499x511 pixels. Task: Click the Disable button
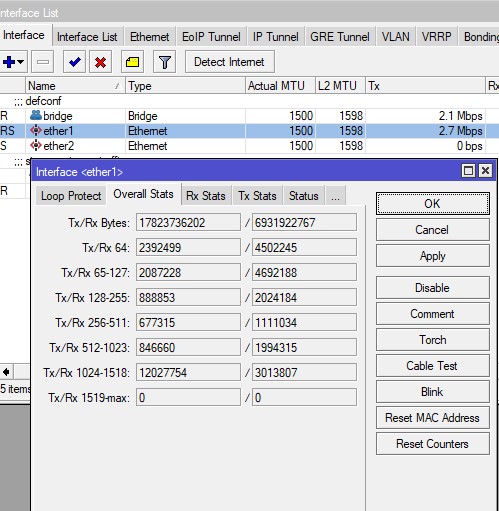pyautogui.click(x=433, y=288)
